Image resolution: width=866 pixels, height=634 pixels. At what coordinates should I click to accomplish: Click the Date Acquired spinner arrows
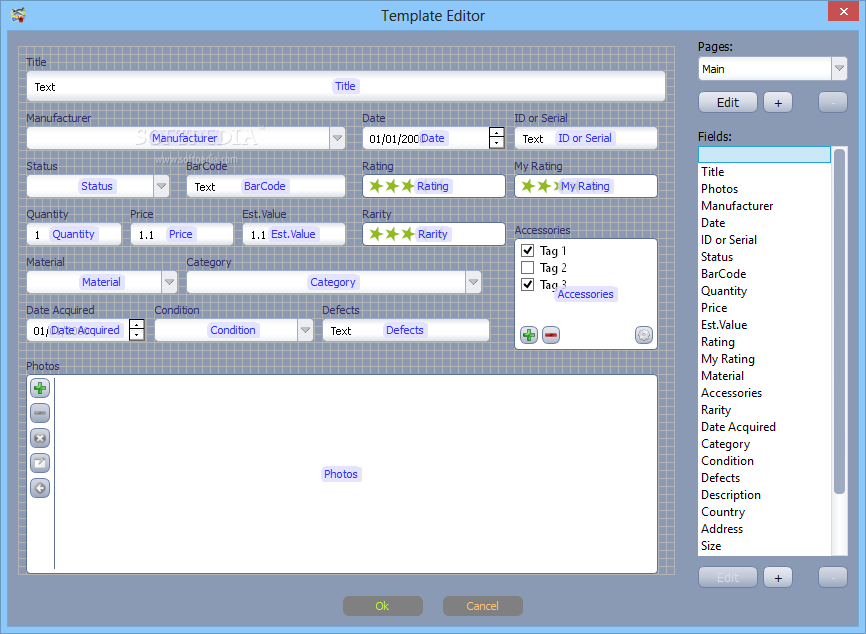click(x=136, y=330)
